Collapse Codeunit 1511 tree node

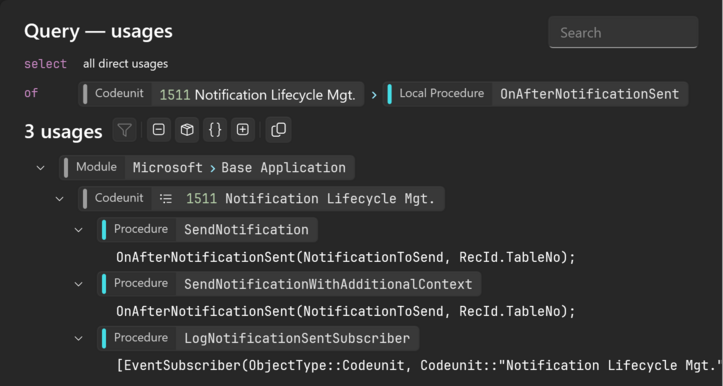(x=59, y=199)
